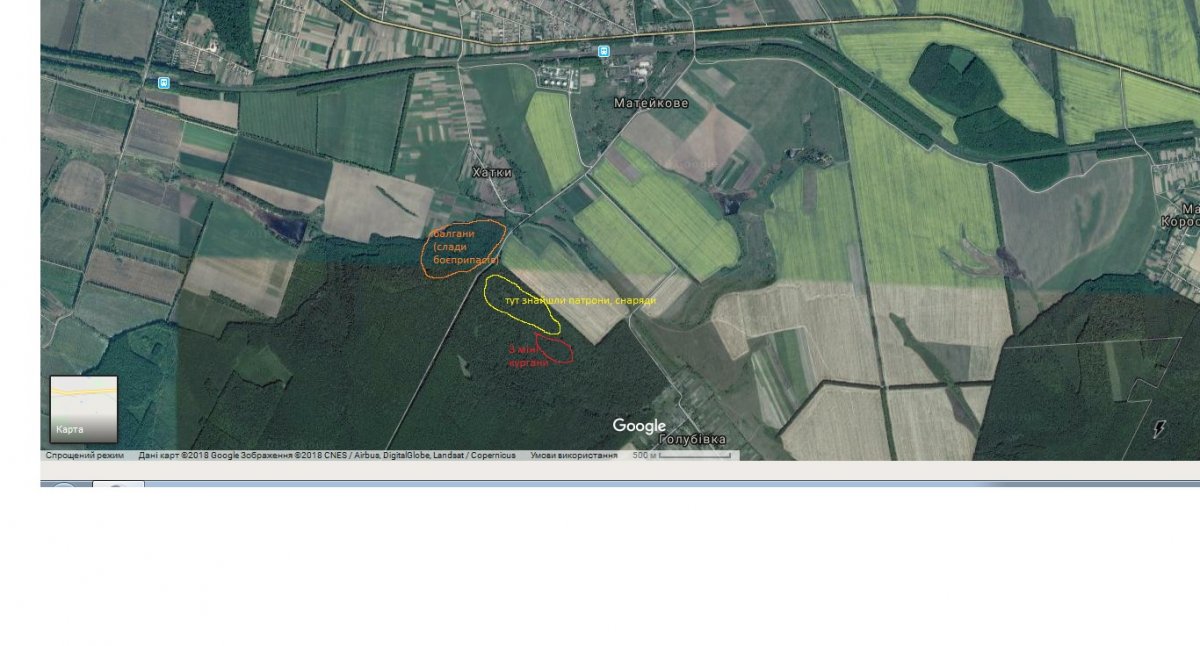Image resolution: width=1200 pixels, height=646 pixels.
Task: Click the train station icon above Матейкове
Action: click(603, 51)
